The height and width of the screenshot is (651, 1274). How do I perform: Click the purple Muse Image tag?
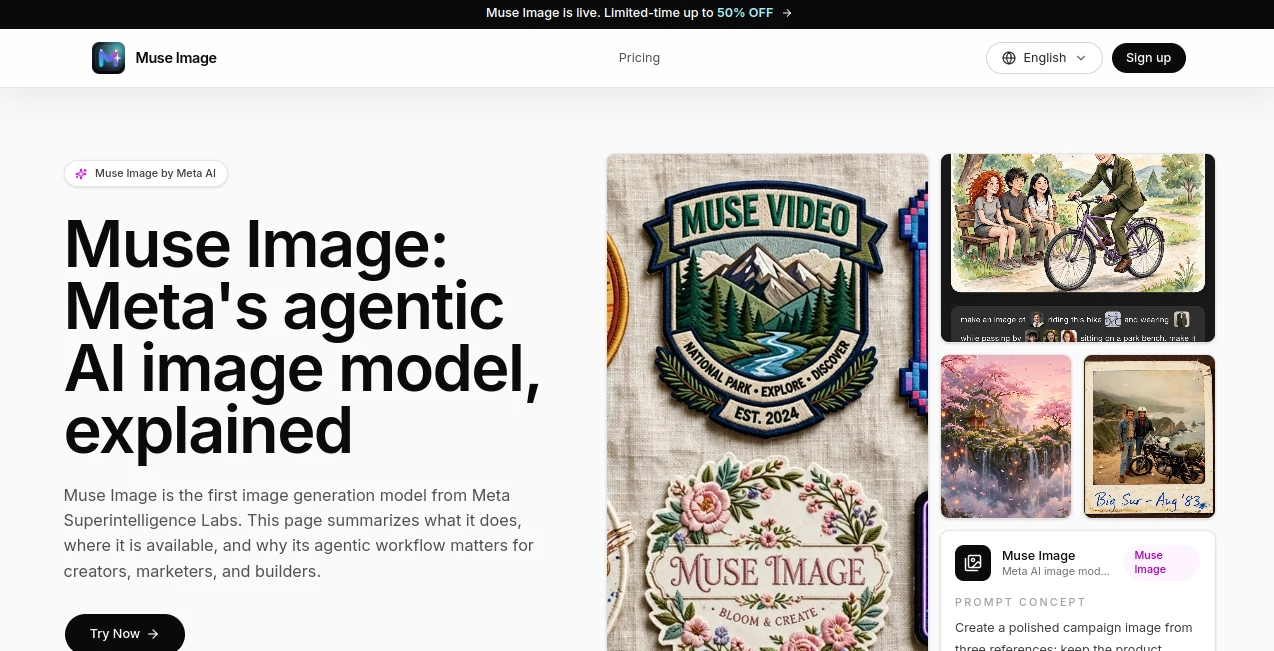(1161, 562)
